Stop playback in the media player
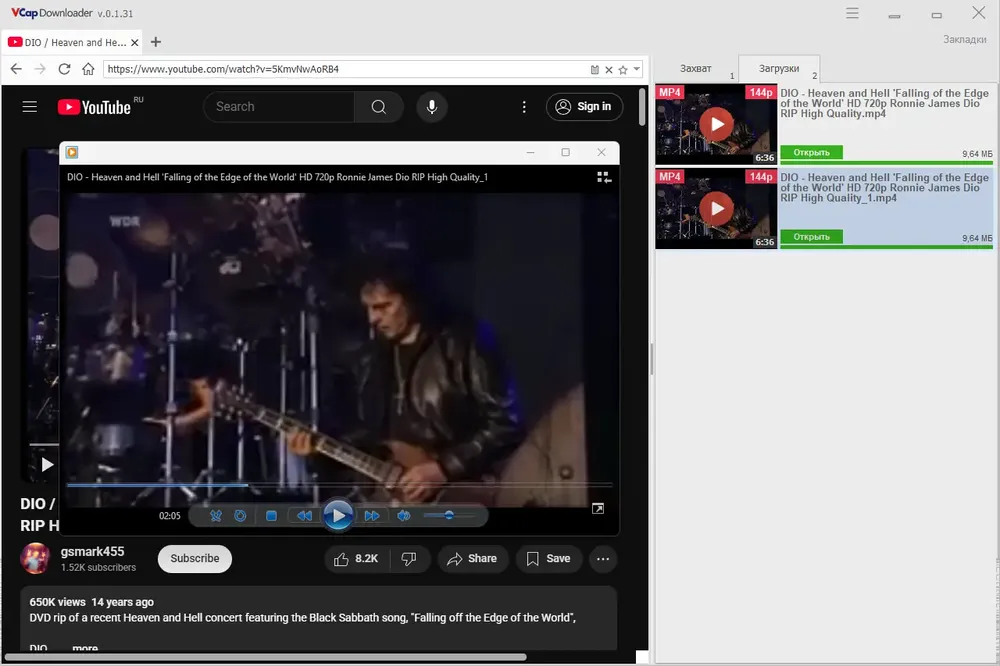This screenshot has height=666, width=1000. click(x=271, y=515)
